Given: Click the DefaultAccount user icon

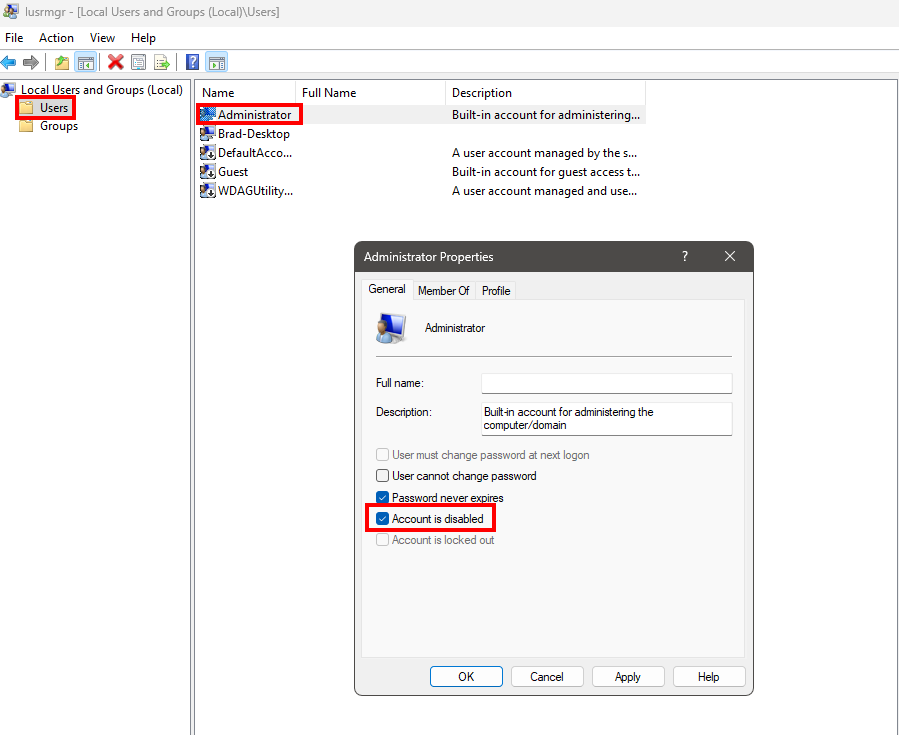Looking at the screenshot, I should (x=208, y=153).
